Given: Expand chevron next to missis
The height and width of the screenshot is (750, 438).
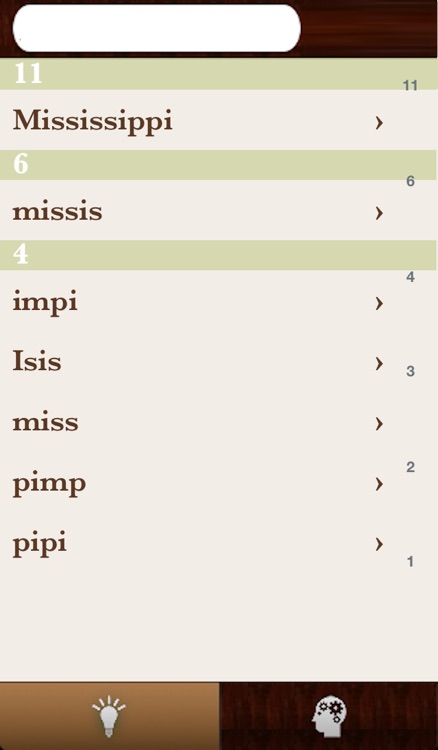Looking at the screenshot, I should coord(379,213).
